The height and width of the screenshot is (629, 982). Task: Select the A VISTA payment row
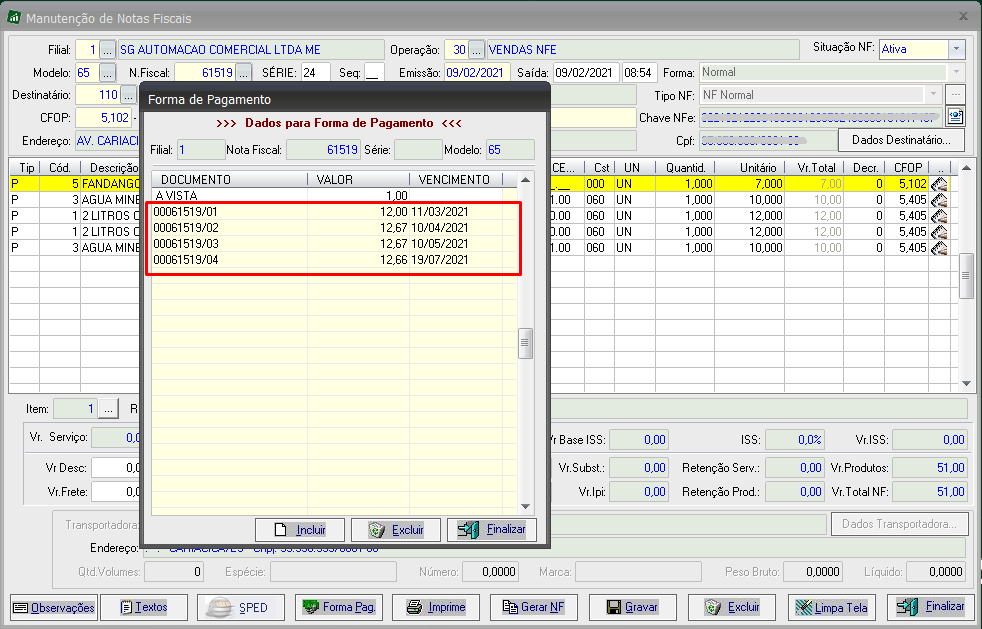[334, 195]
